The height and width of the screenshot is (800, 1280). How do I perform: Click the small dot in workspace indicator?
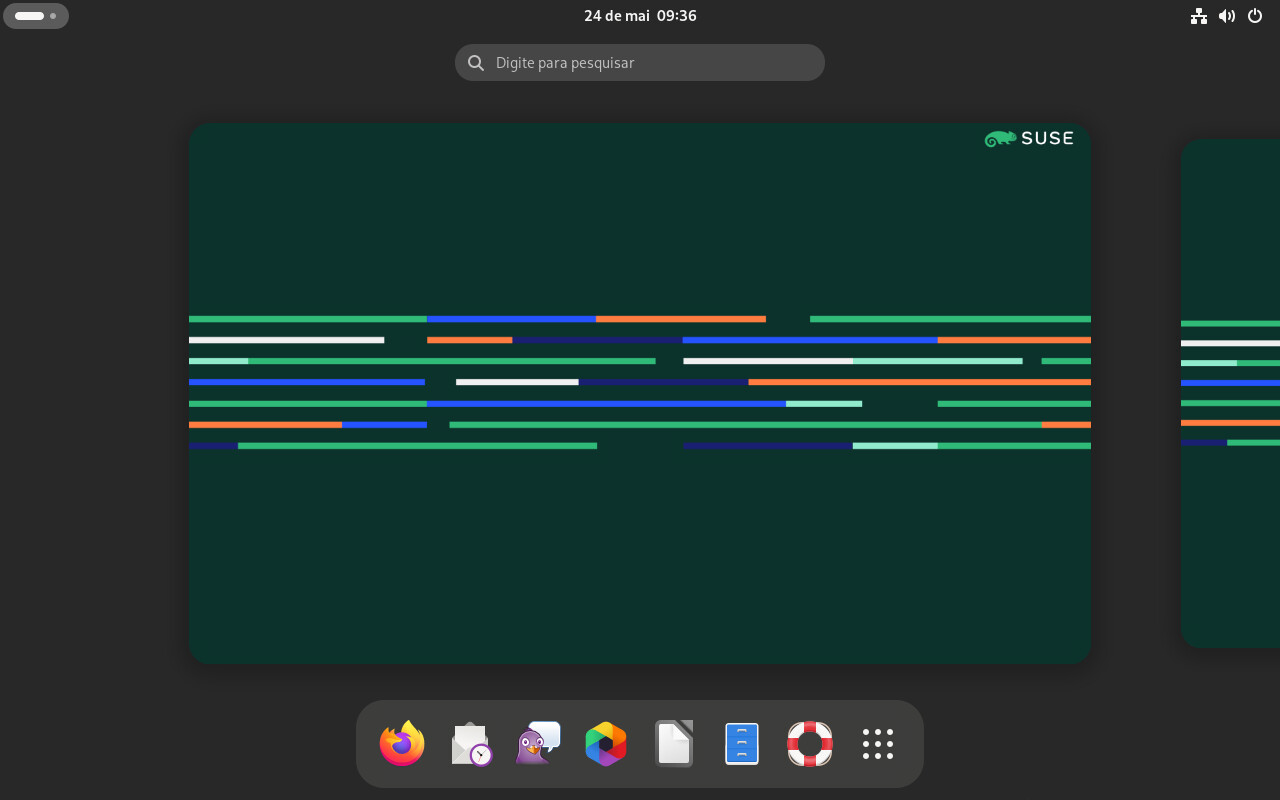pos(53,16)
